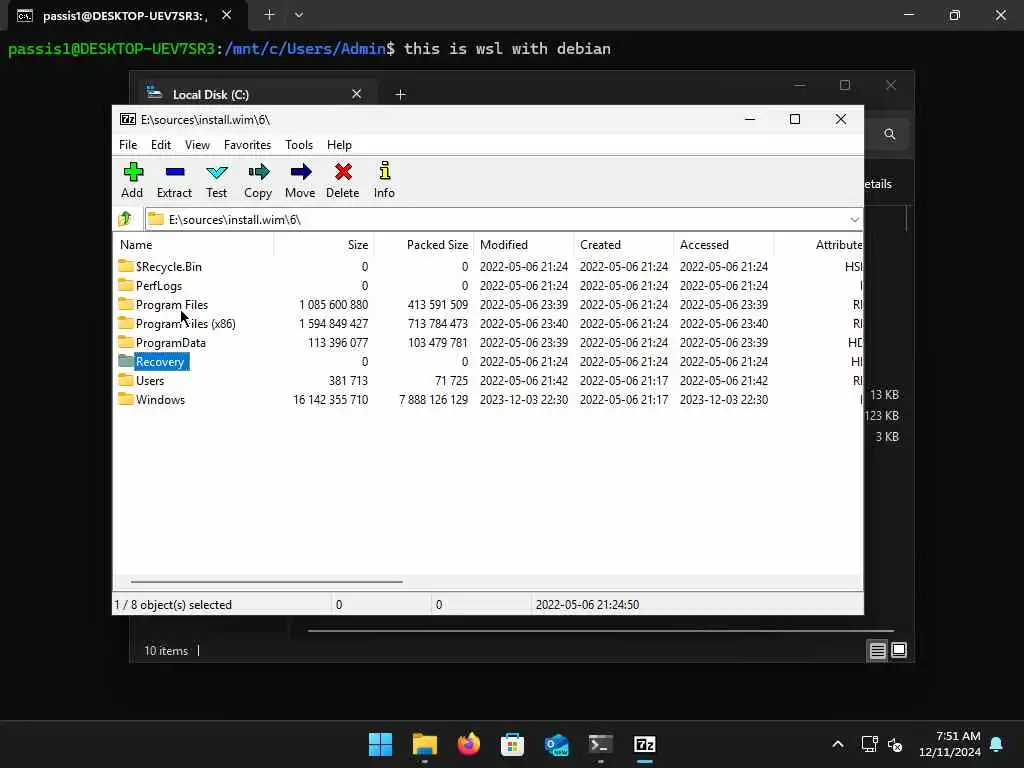Click the File Explorer horizontal scrollbar
Viewport: 1024px width, 768px height.
pyautogui.click(x=601, y=631)
